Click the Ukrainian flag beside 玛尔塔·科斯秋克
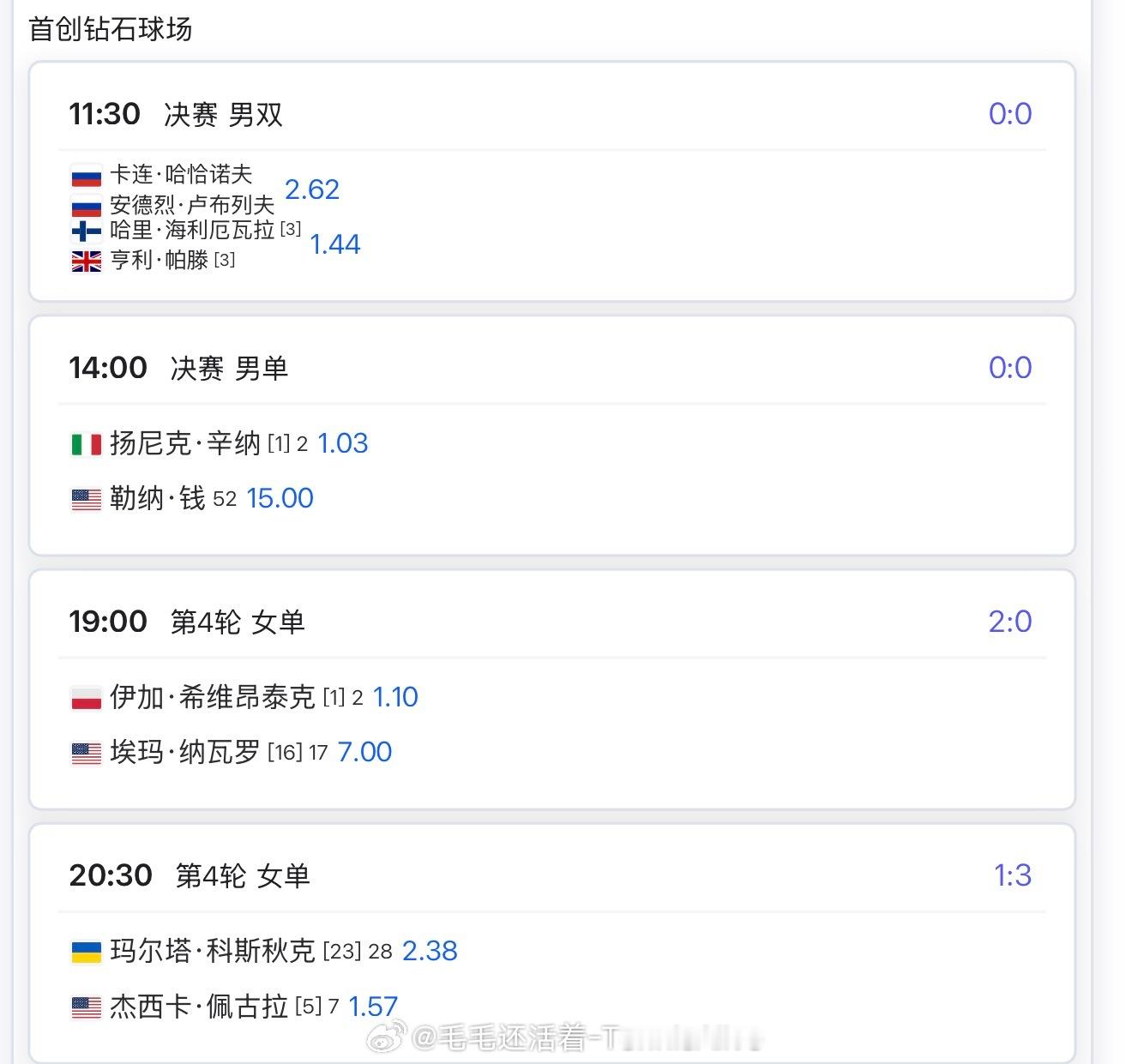Viewport: 1132px width, 1064px height. (x=86, y=952)
